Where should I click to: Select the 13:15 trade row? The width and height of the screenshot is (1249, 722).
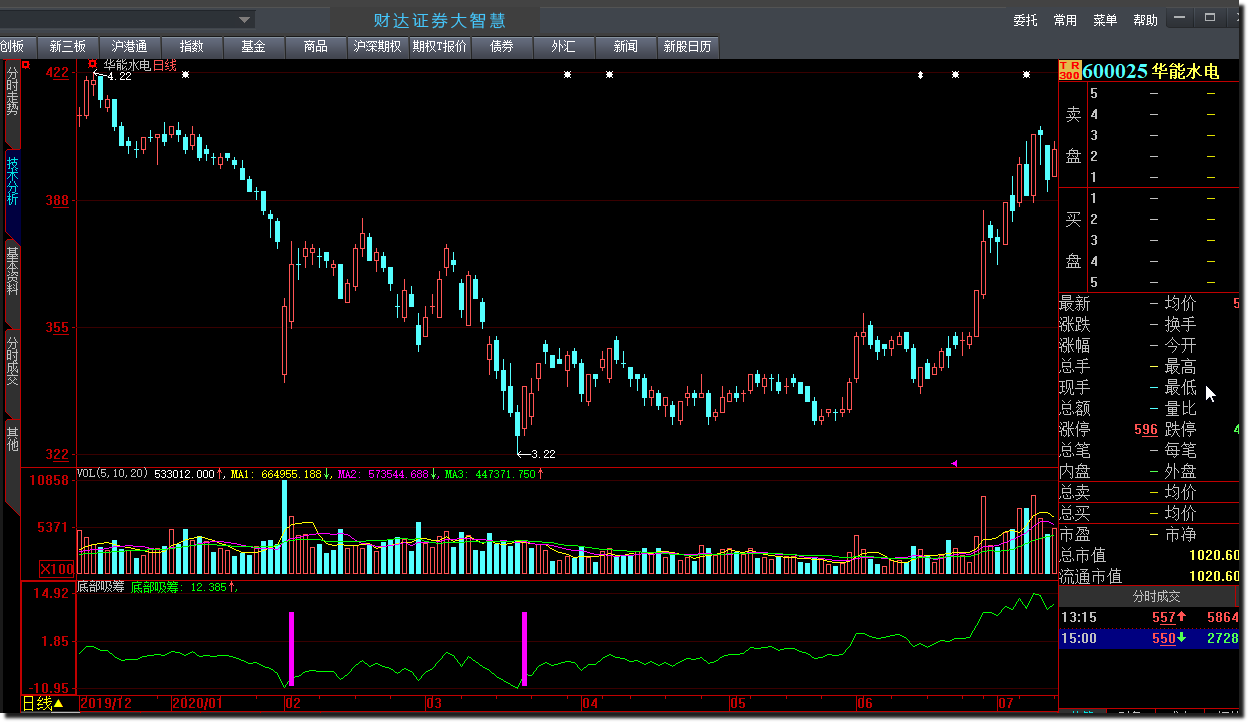1150,617
